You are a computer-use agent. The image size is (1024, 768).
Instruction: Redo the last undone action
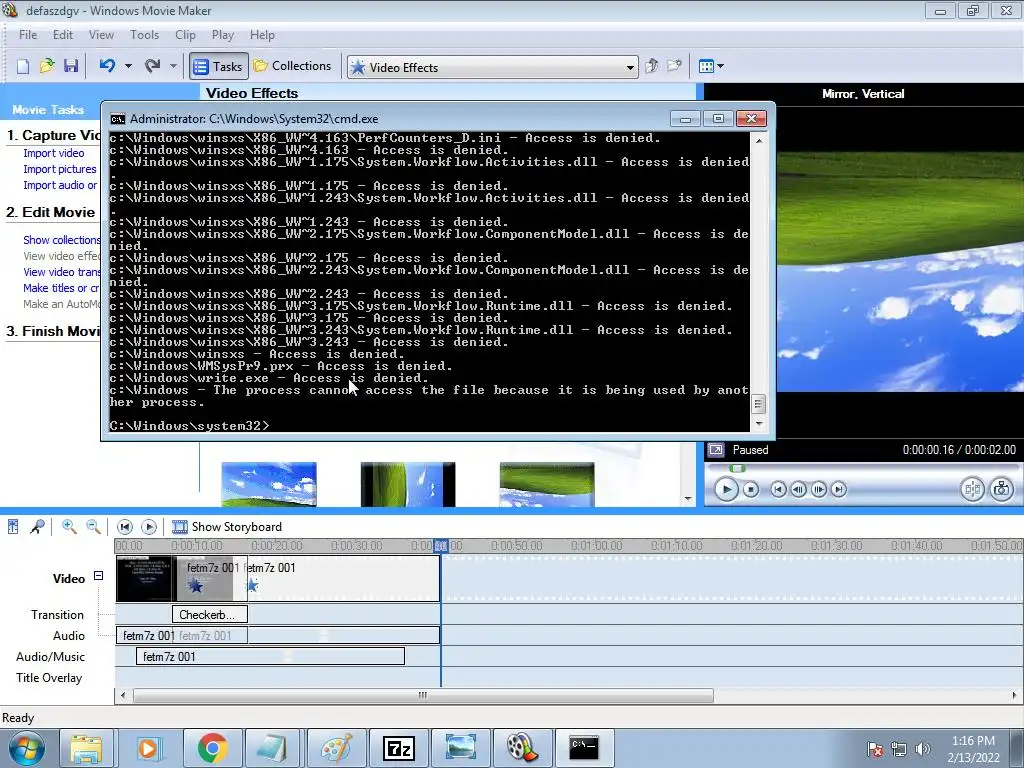click(x=152, y=66)
